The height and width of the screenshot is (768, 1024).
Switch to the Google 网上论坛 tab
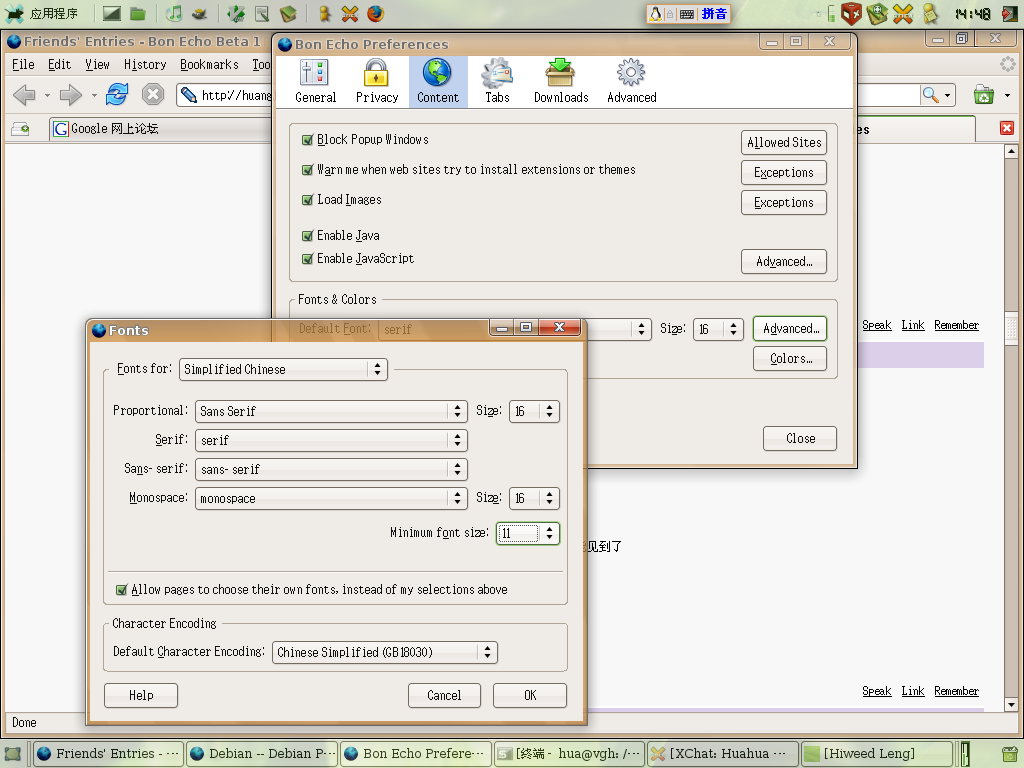point(161,129)
